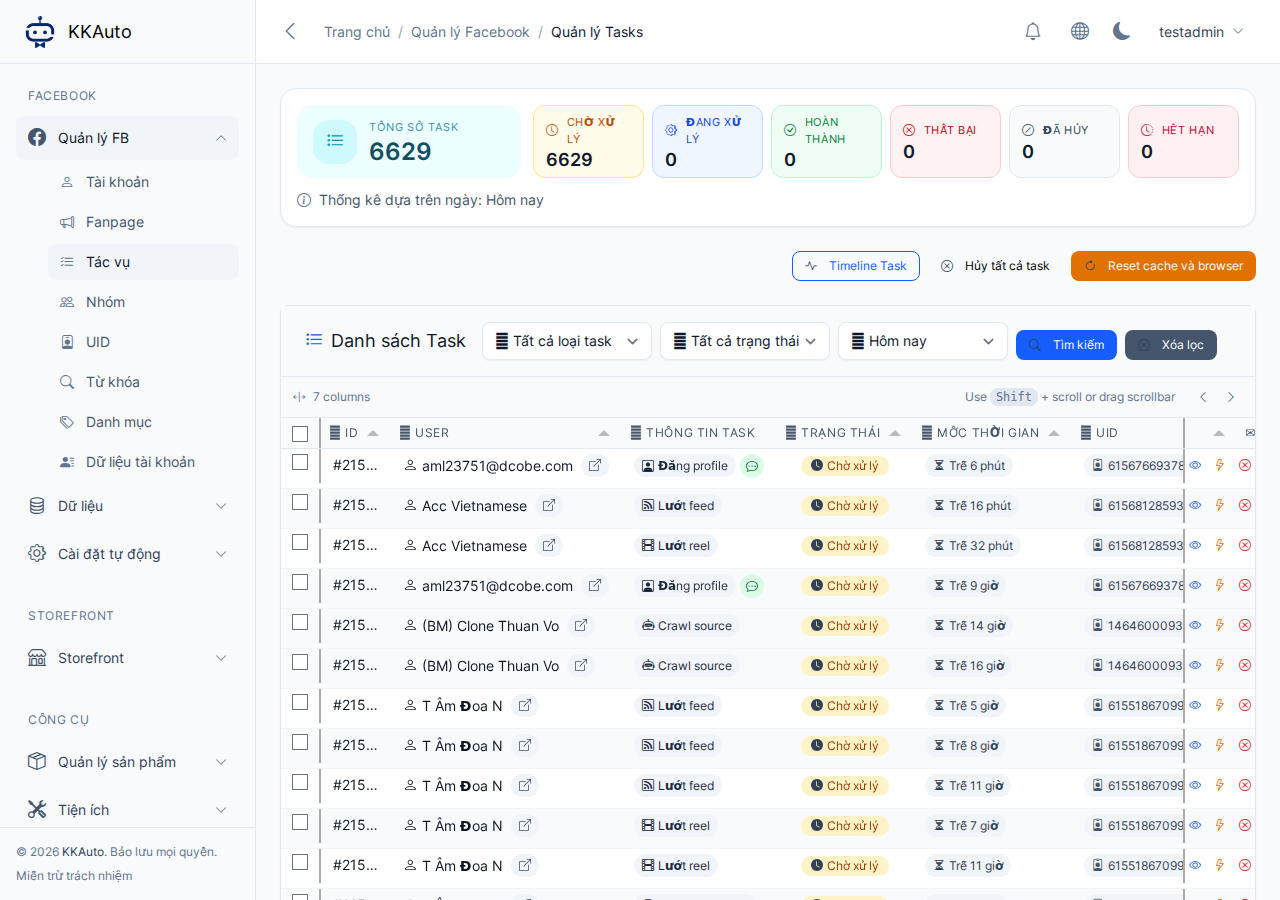1280x900 pixels.
Task: Click green comment icon in Trễ 6 phút row
Action: tap(752, 466)
